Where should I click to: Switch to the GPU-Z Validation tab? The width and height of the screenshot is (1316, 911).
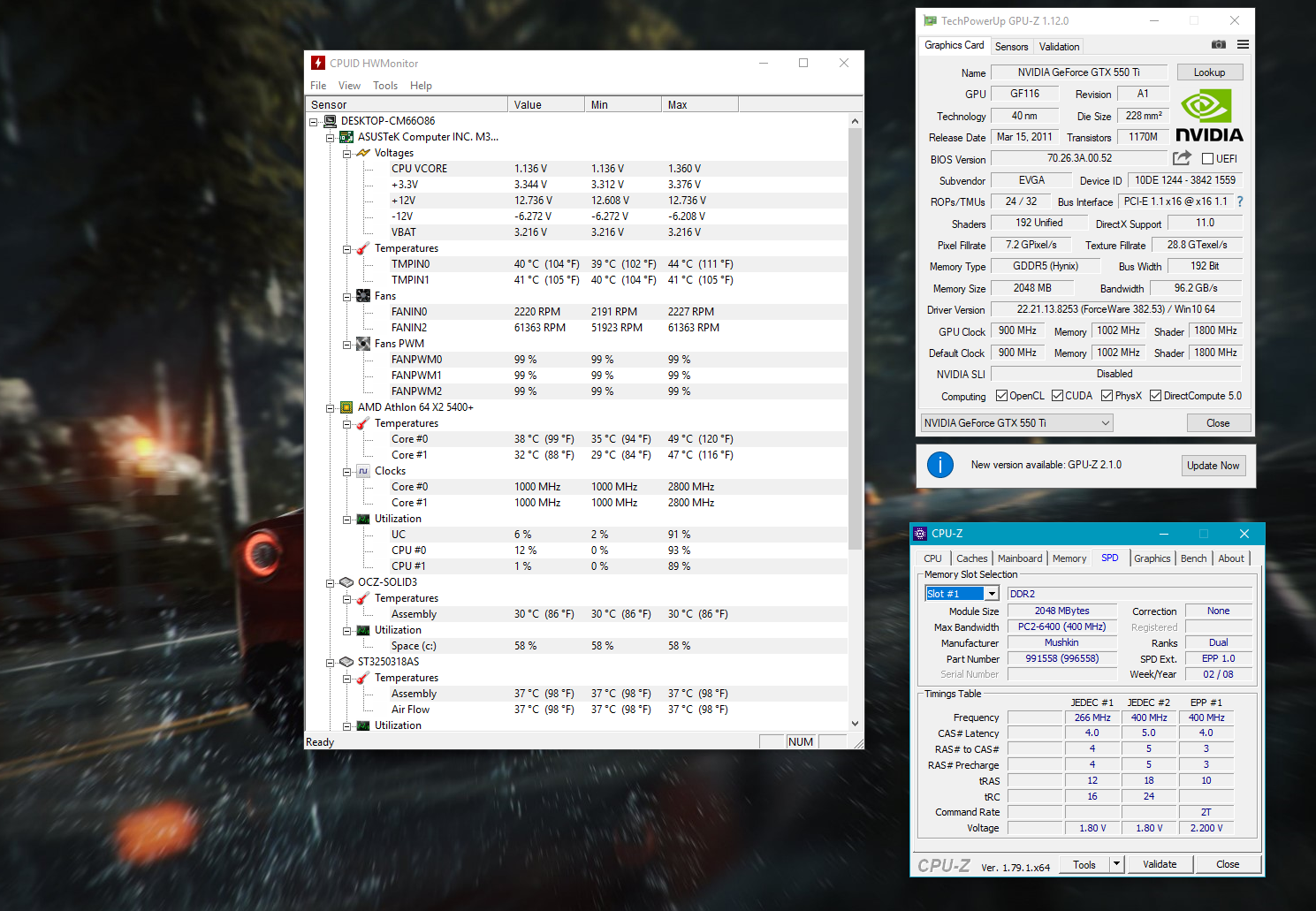(x=1059, y=47)
